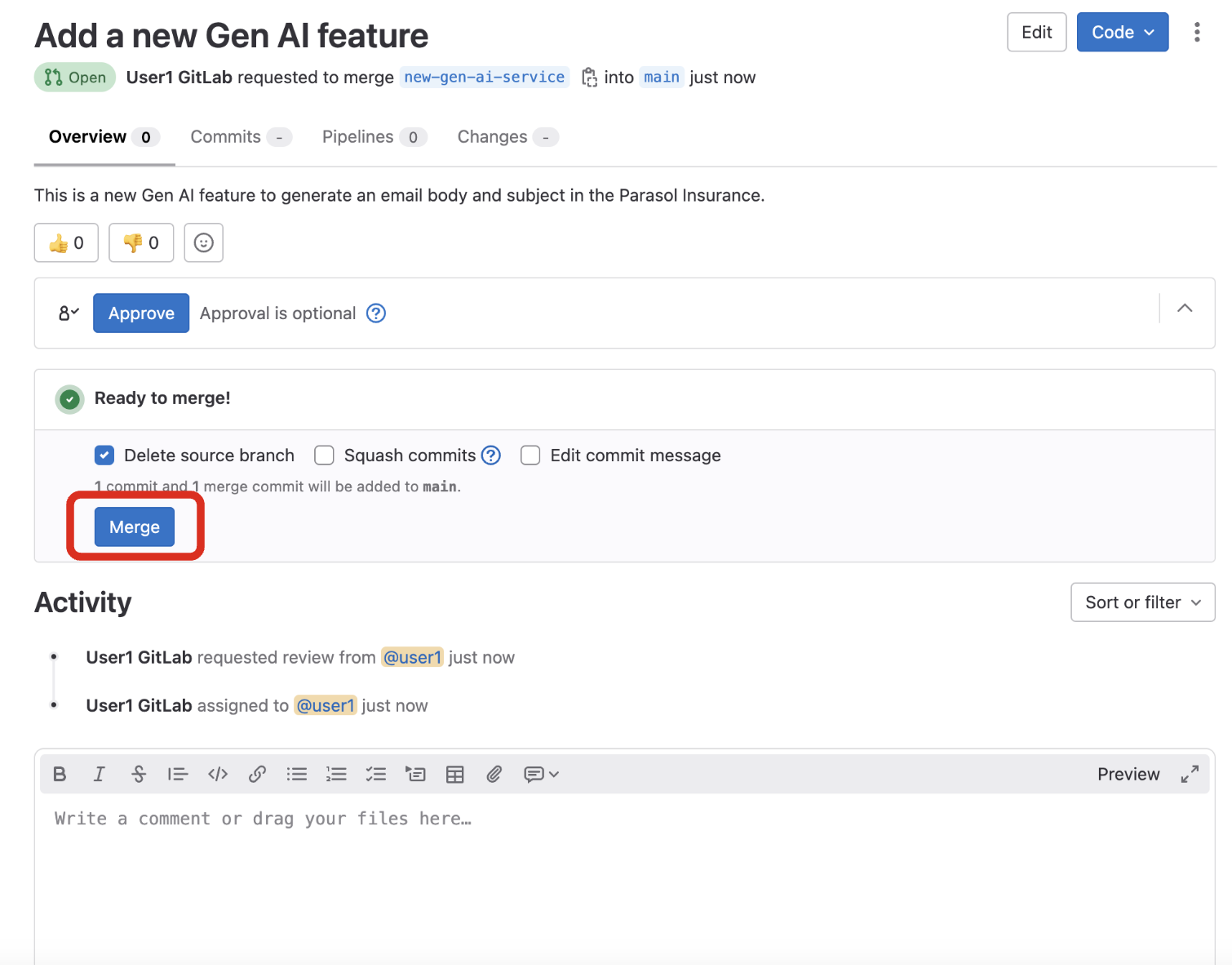The width and height of the screenshot is (1232, 973).
Task: Insert code formatting in comment
Action: 218,774
